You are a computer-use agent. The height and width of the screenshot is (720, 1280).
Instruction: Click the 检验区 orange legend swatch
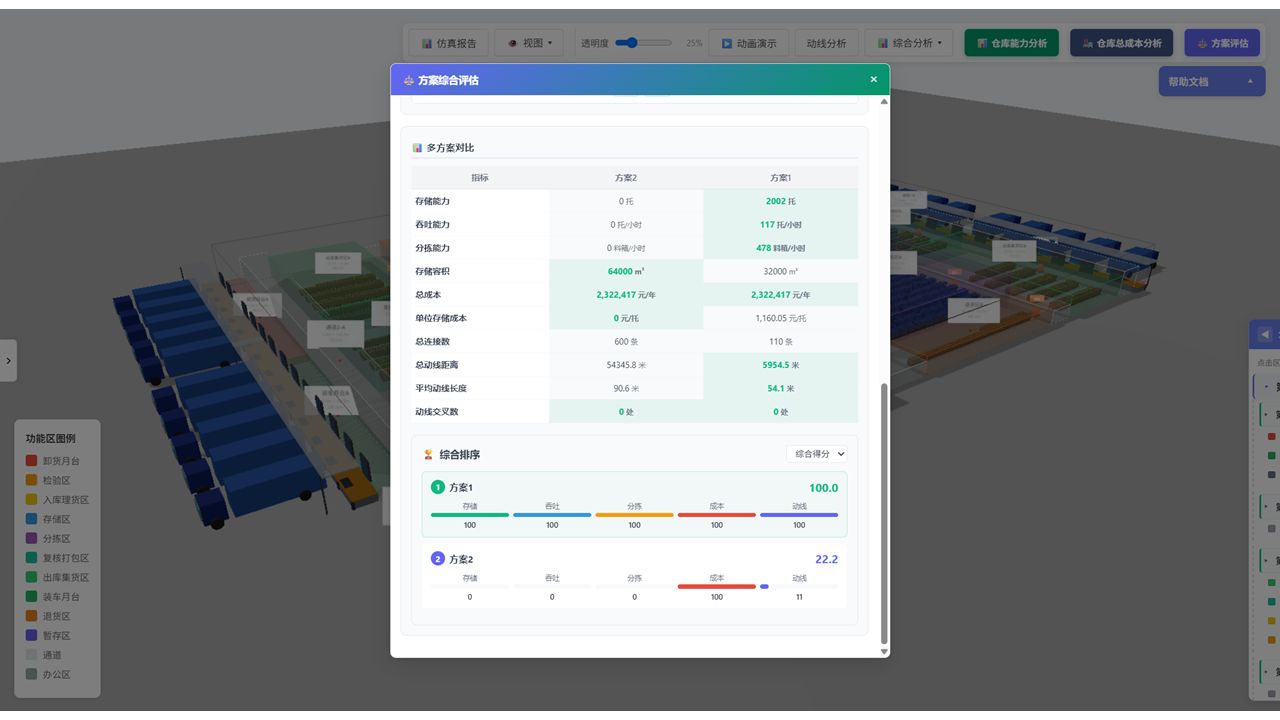coord(31,481)
